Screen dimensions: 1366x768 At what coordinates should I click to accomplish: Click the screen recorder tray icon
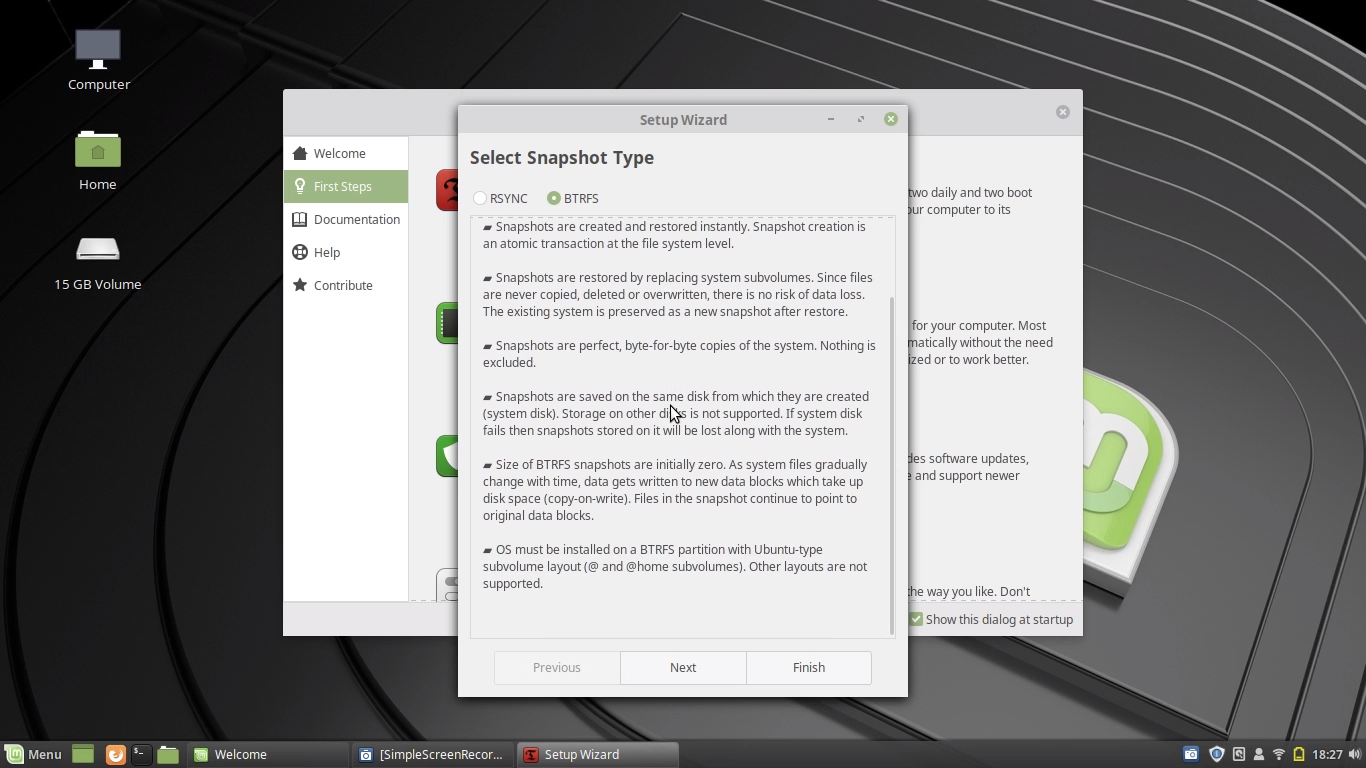click(x=1191, y=754)
